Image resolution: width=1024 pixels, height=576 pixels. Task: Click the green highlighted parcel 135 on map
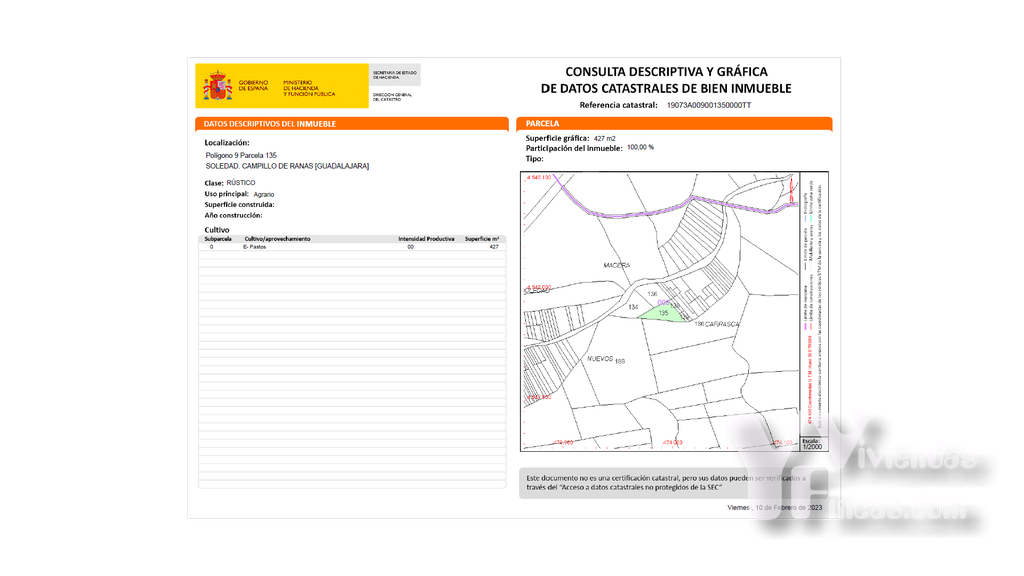662,314
